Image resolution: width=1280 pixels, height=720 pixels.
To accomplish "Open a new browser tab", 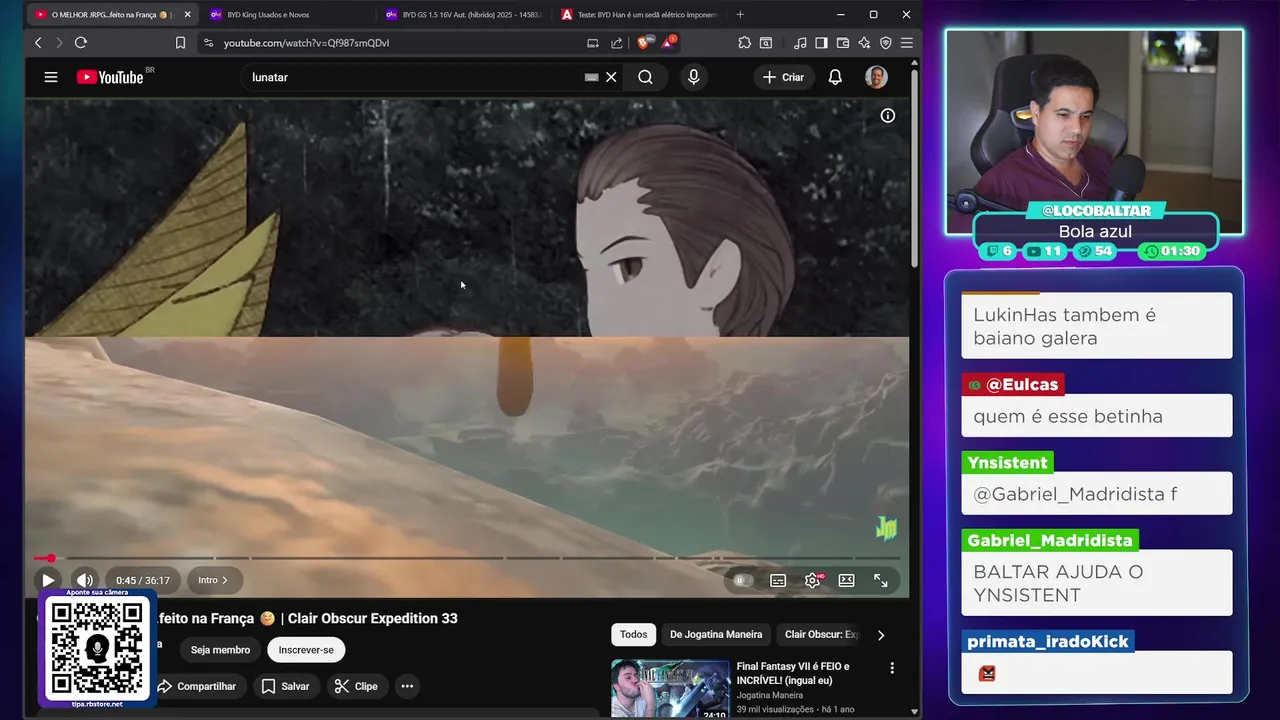I will (x=740, y=14).
